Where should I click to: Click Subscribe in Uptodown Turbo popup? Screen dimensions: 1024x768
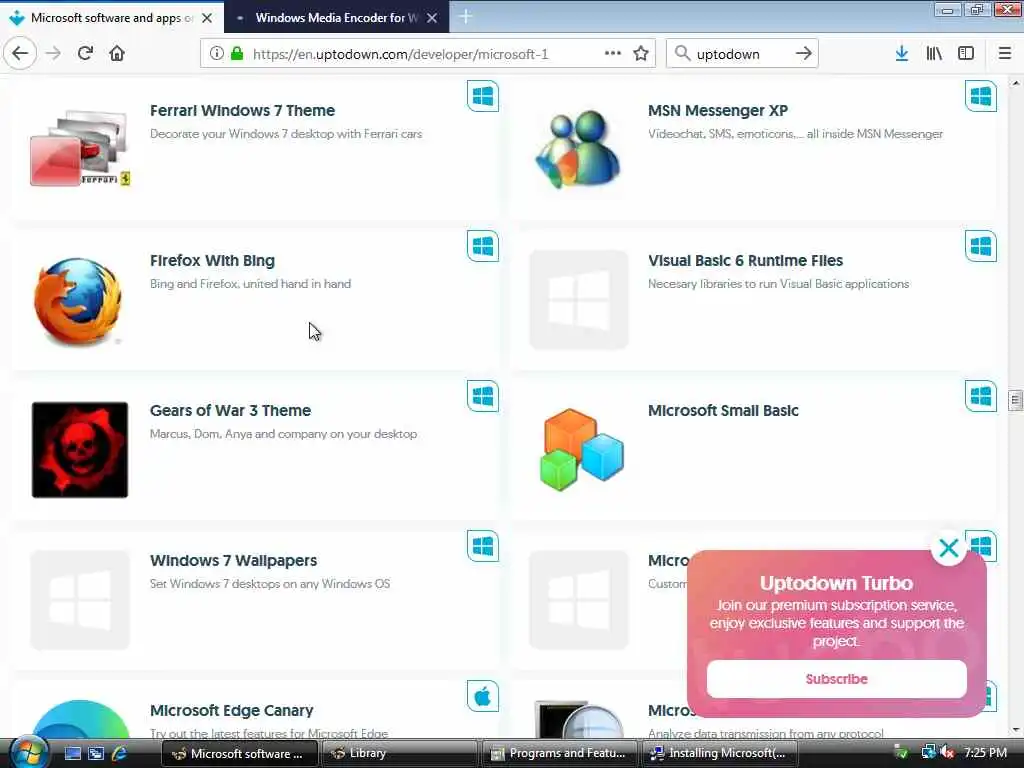837,679
